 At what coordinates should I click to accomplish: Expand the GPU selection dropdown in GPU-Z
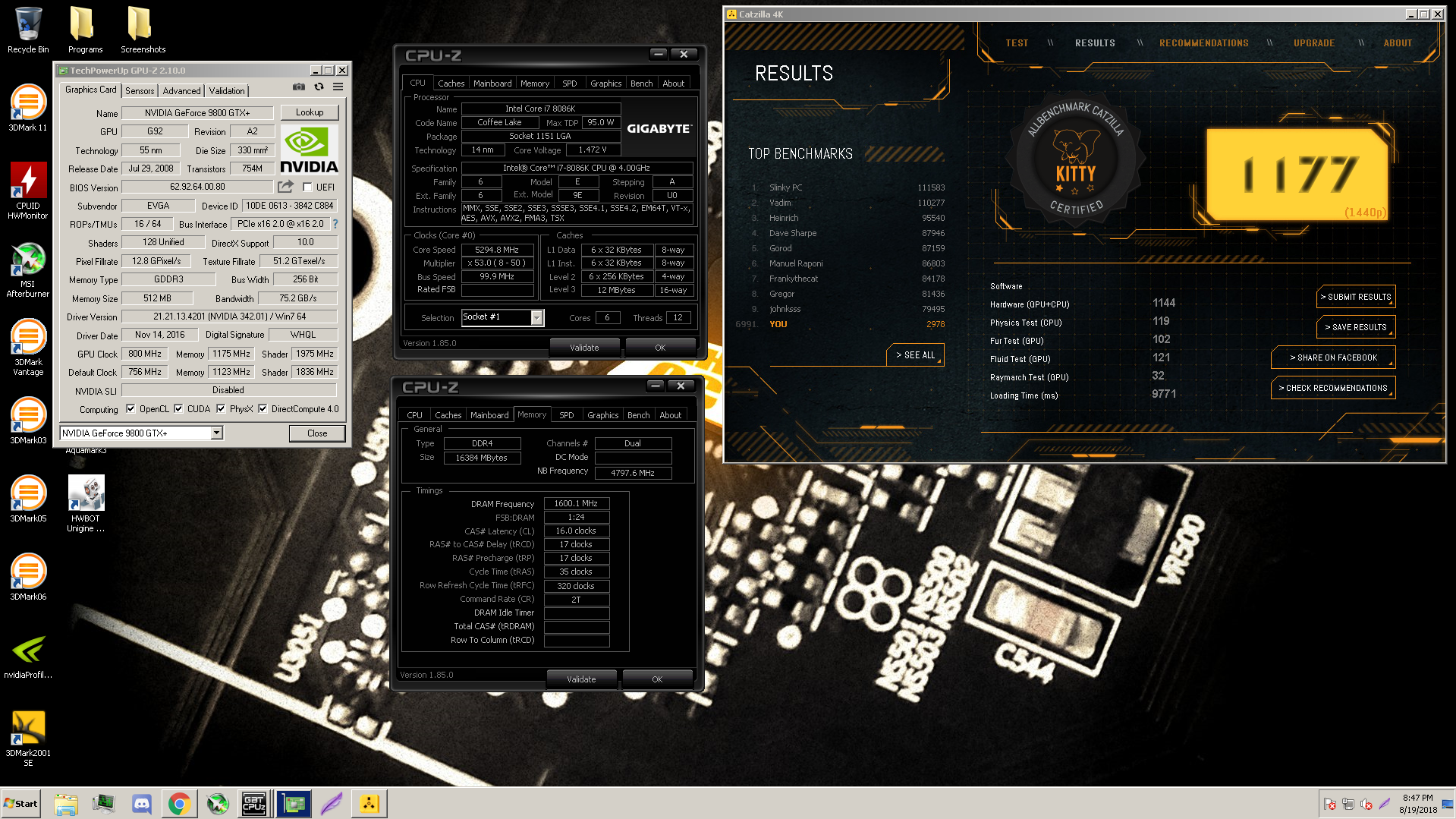[x=216, y=433]
